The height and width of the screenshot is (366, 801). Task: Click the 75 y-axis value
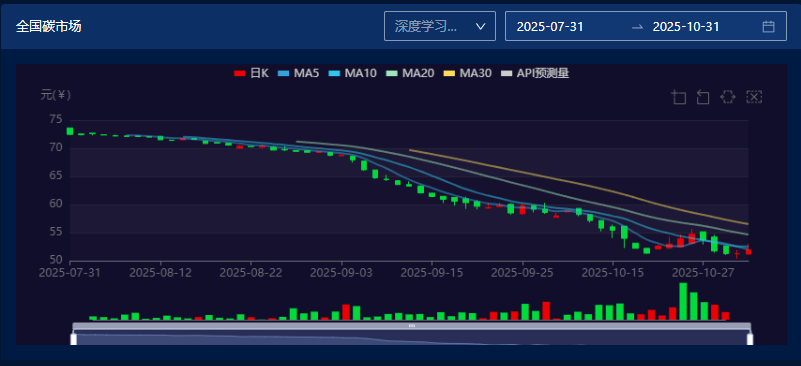(x=56, y=120)
